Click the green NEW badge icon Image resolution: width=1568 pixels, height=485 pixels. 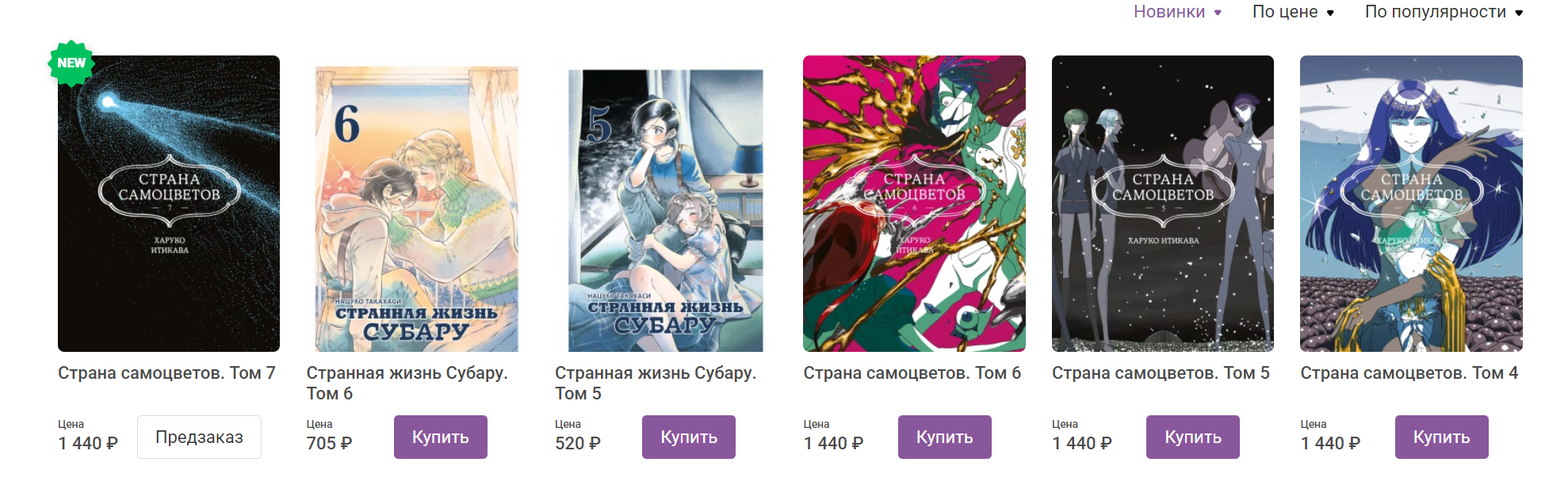[x=71, y=63]
